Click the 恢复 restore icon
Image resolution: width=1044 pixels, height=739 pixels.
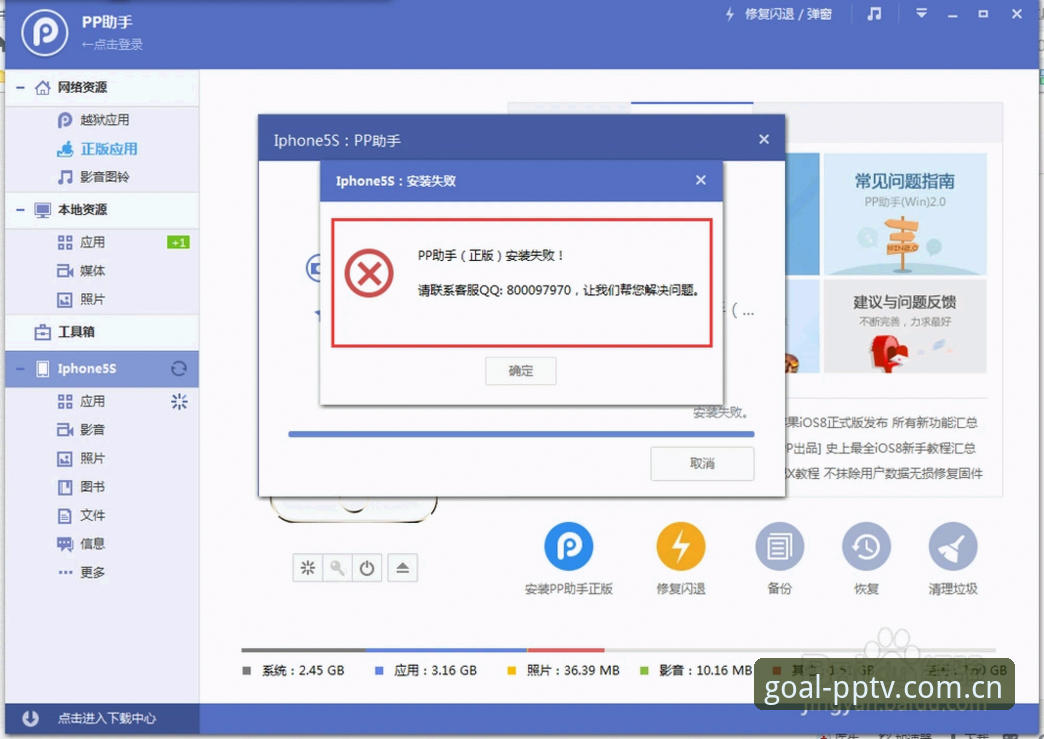click(x=866, y=547)
